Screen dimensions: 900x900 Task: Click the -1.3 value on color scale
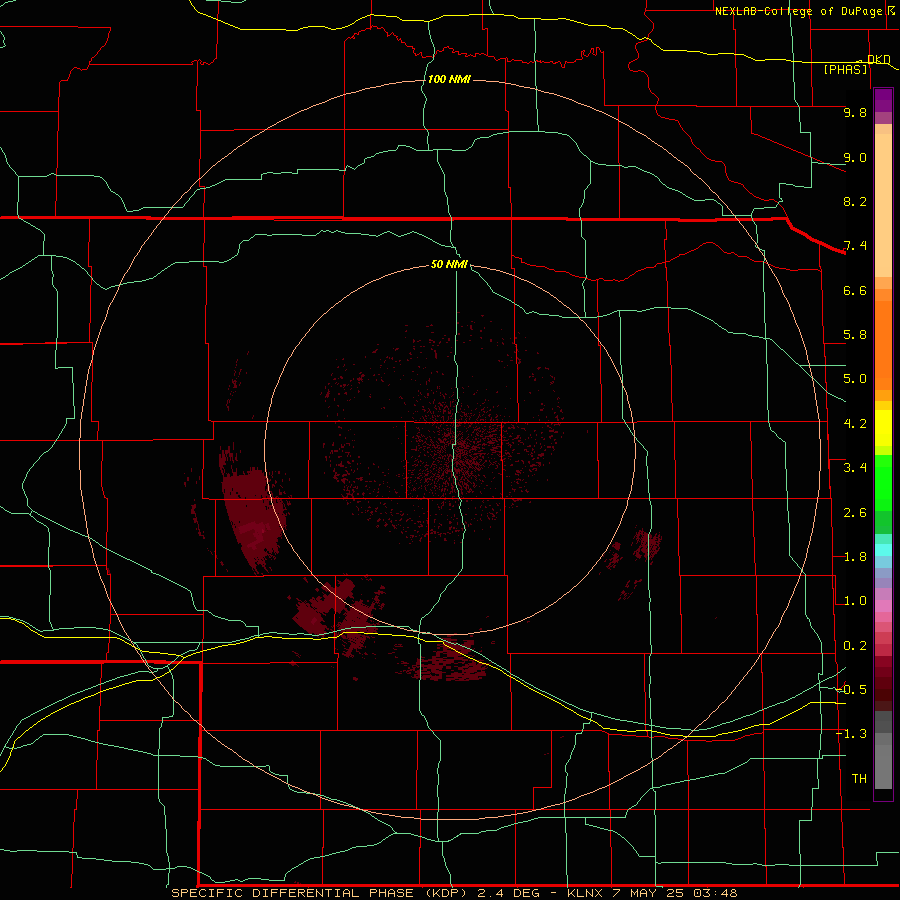(852, 734)
